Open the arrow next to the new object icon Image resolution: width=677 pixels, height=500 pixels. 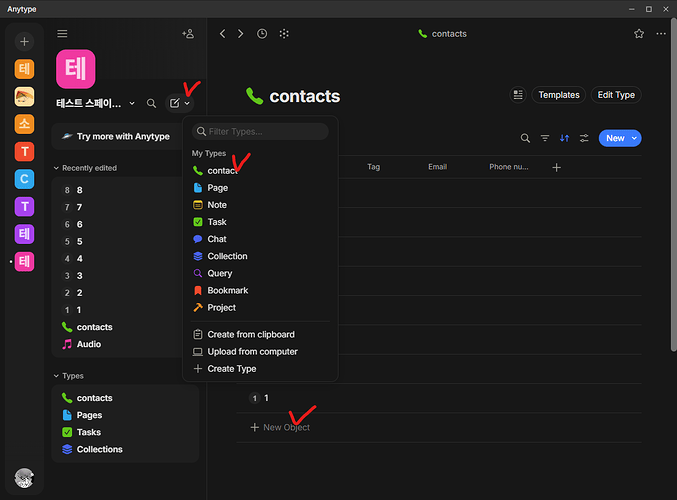click(x=187, y=103)
